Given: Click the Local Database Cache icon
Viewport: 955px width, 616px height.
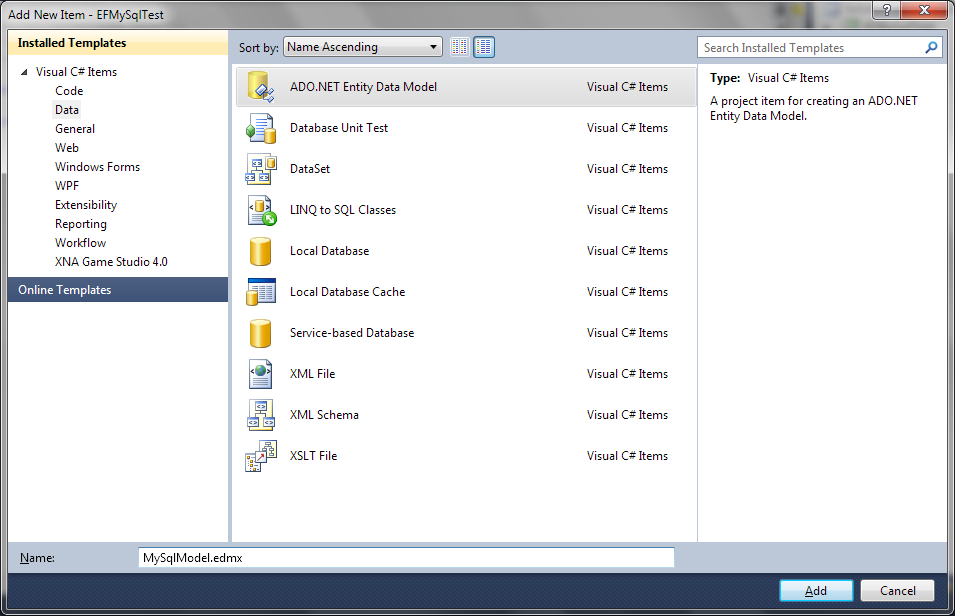Looking at the screenshot, I should [x=261, y=292].
